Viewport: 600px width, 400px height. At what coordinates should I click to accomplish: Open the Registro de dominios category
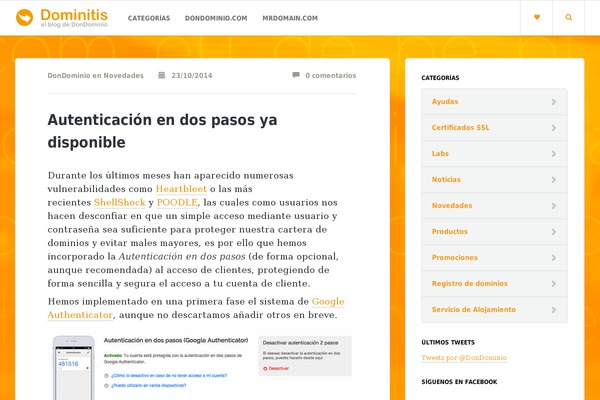click(x=494, y=284)
